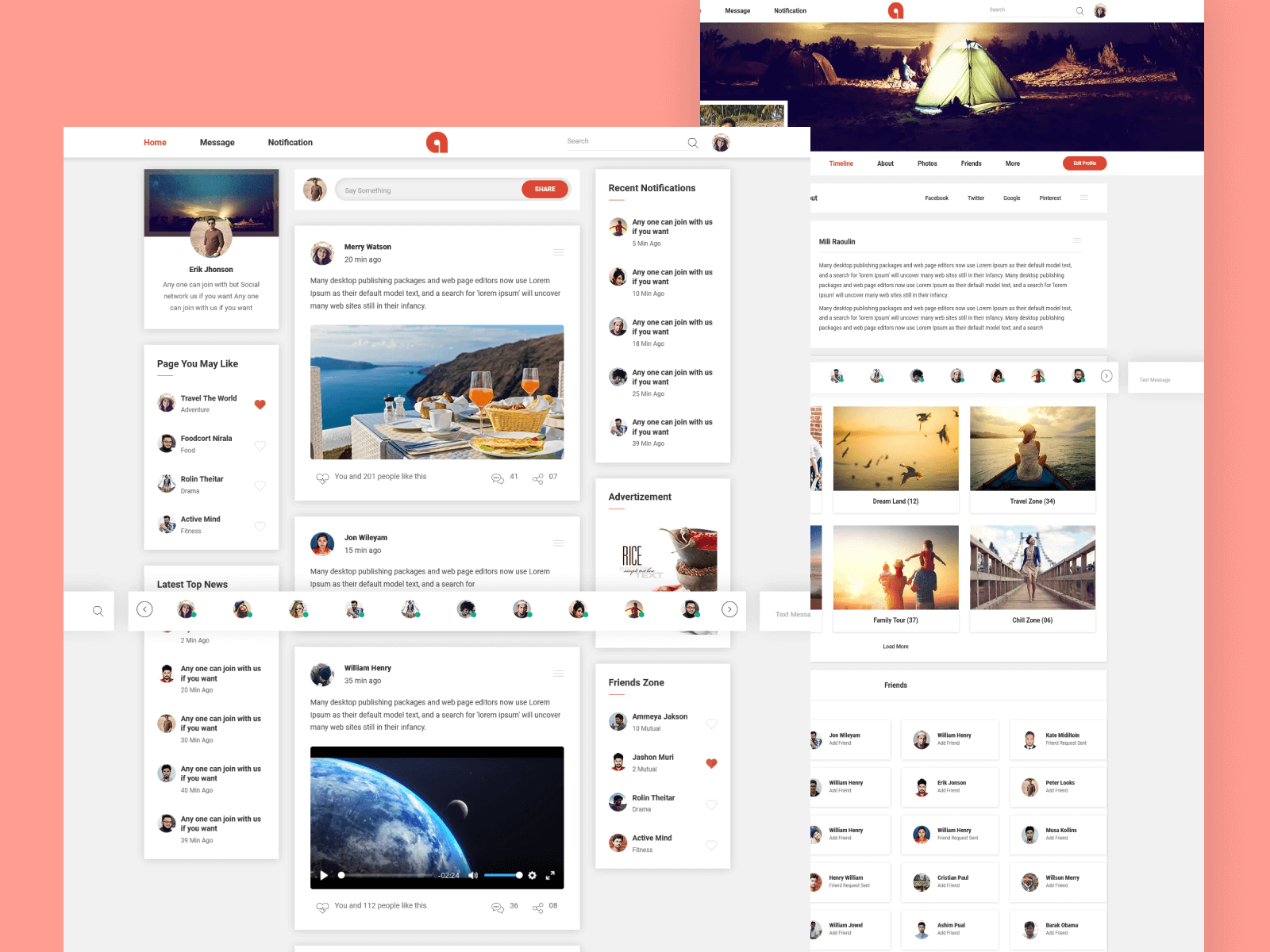Click Add Friend on Erik Jonson card

949,791
